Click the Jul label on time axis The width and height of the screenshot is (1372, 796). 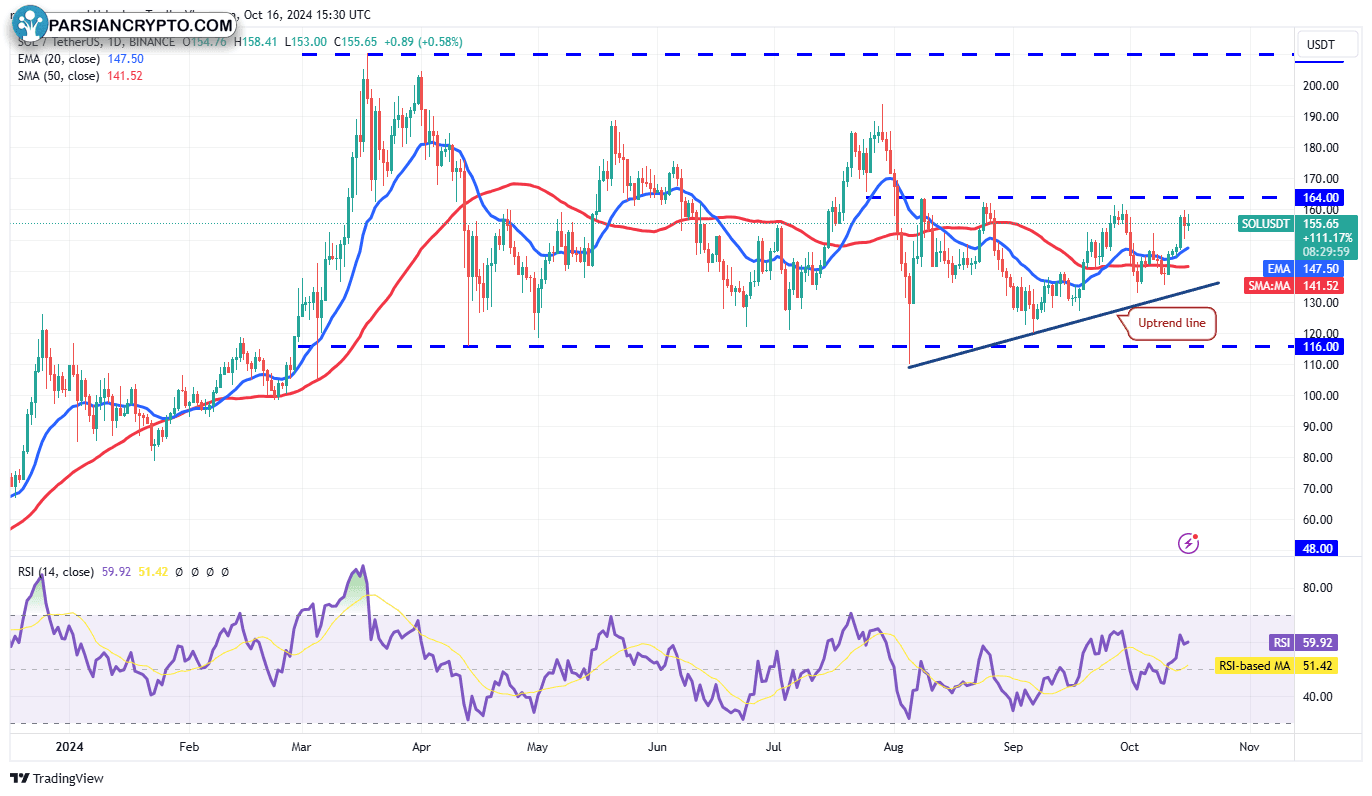click(x=772, y=746)
